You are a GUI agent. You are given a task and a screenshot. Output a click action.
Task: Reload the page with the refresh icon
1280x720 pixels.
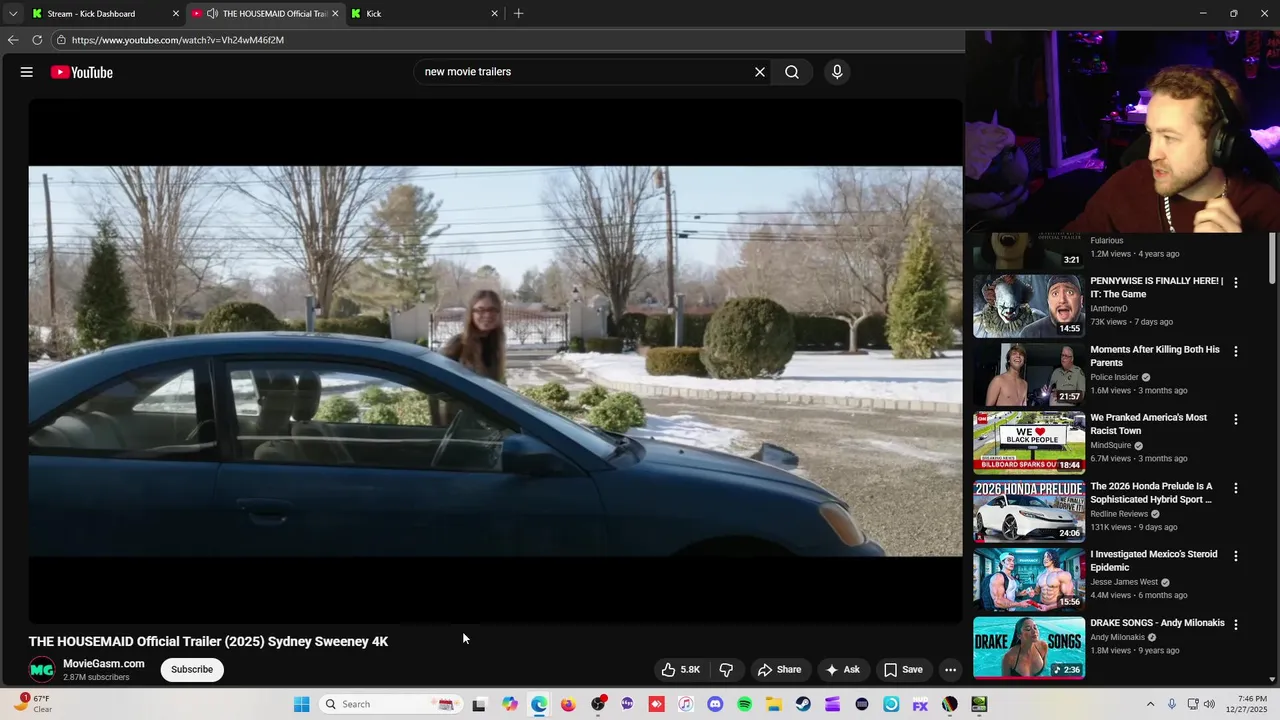click(x=37, y=40)
